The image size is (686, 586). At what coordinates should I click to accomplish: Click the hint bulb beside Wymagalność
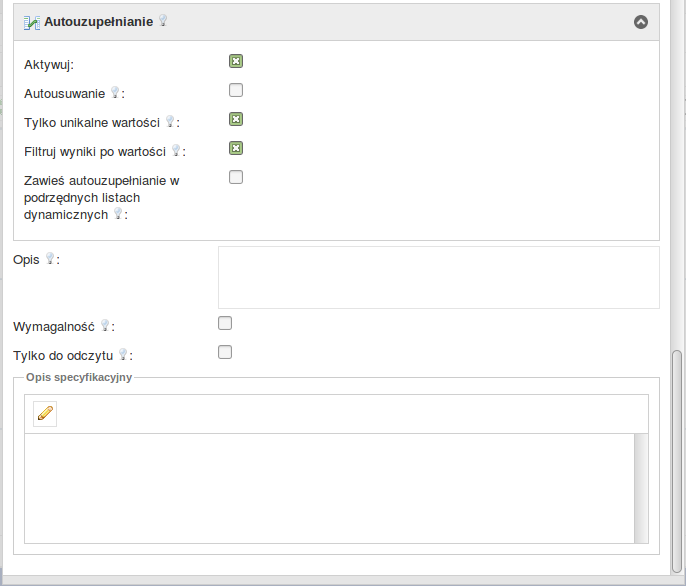point(104,326)
